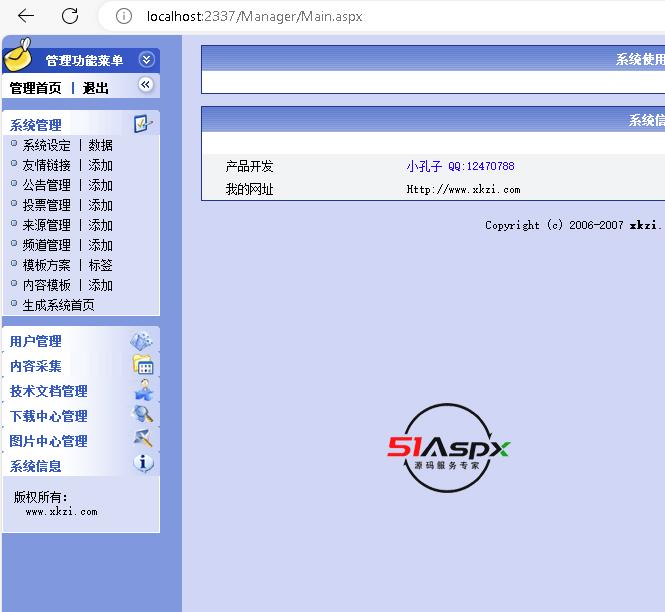Click 添加 next to 投票管理

tap(101, 205)
